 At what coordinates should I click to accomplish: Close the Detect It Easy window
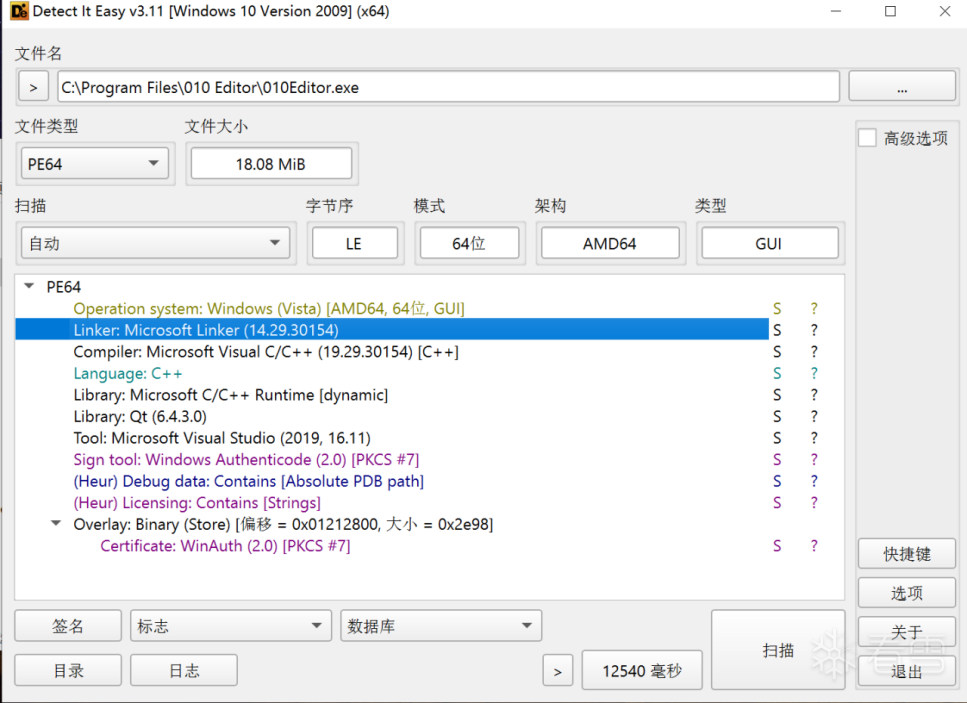click(945, 11)
